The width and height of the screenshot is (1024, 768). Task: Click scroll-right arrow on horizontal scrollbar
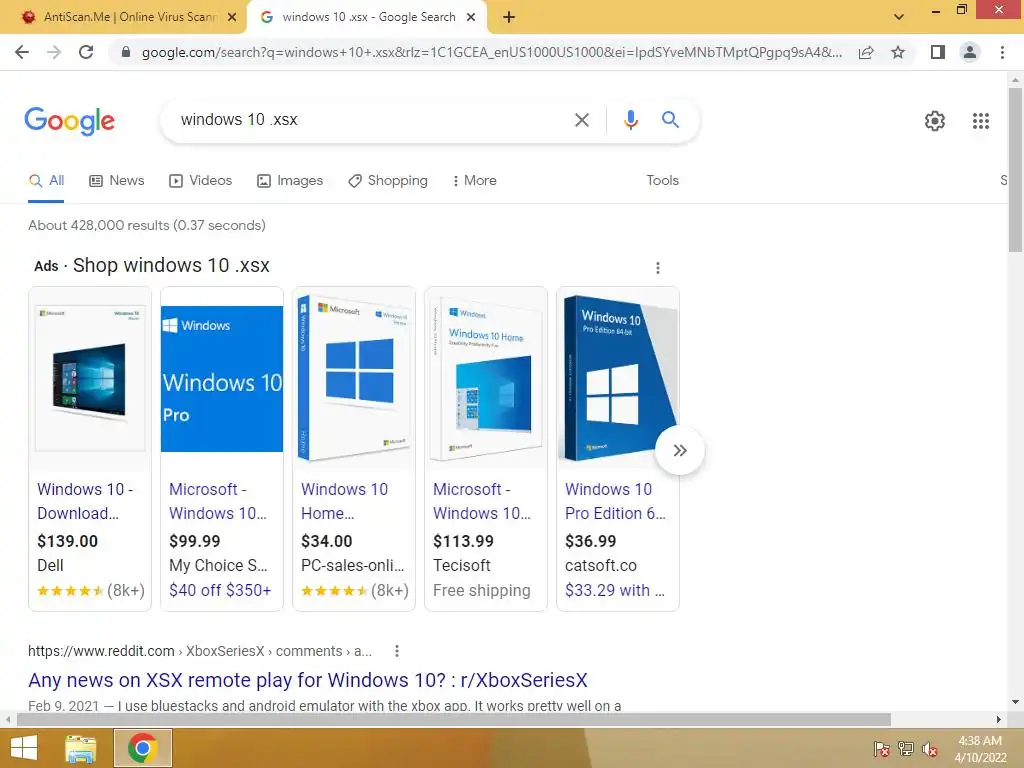click(999, 720)
